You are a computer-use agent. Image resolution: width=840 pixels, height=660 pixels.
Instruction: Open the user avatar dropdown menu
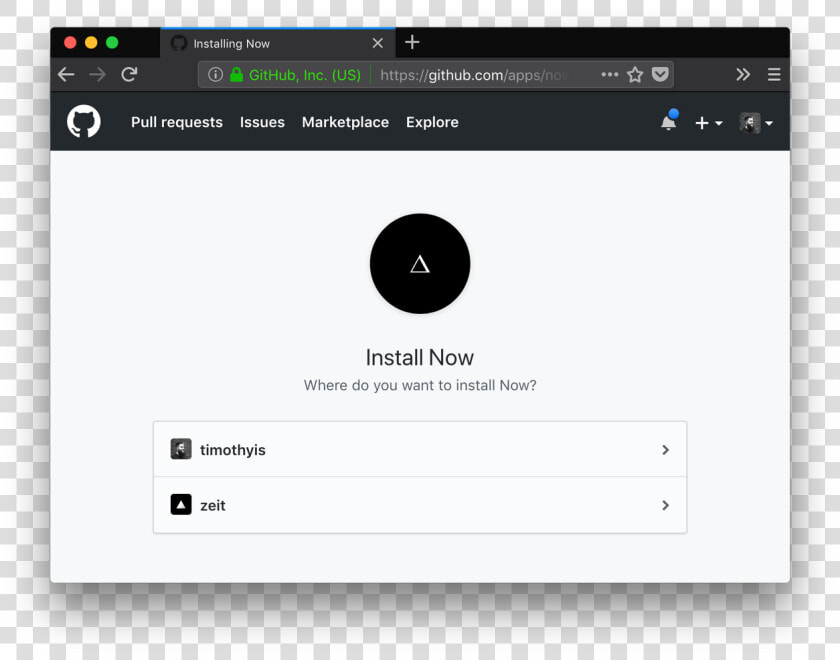(x=756, y=123)
